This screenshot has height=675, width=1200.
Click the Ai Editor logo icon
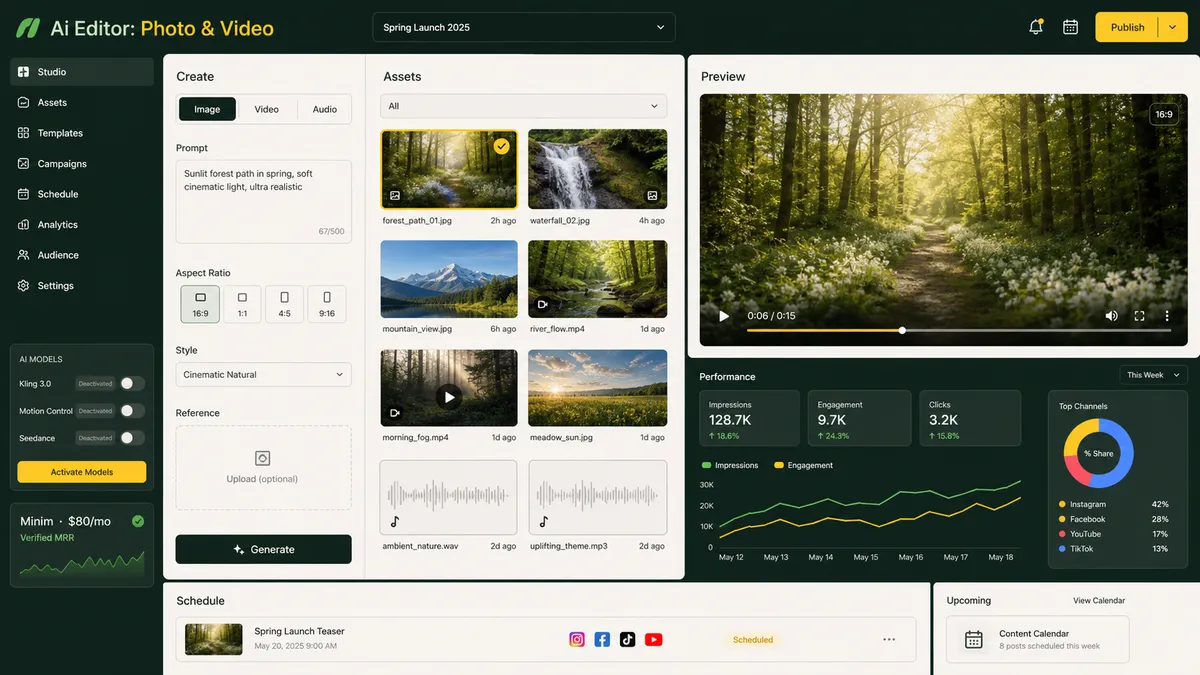[26, 28]
